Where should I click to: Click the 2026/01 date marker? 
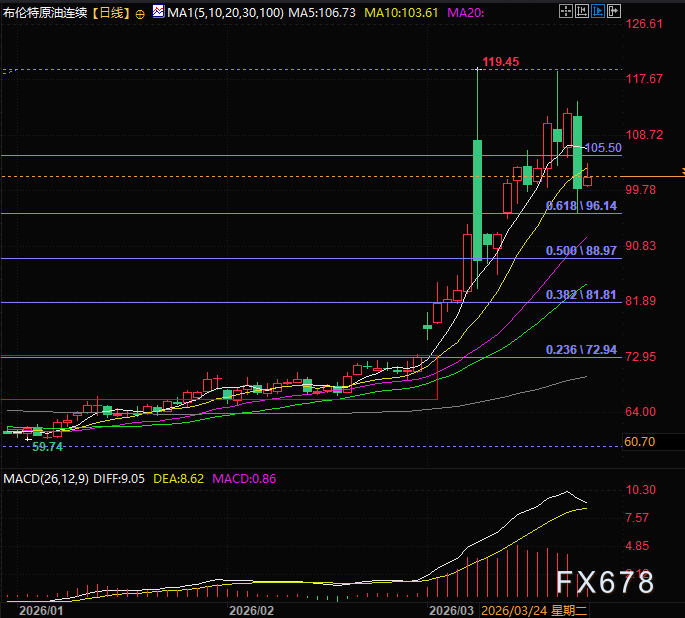tap(41, 610)
